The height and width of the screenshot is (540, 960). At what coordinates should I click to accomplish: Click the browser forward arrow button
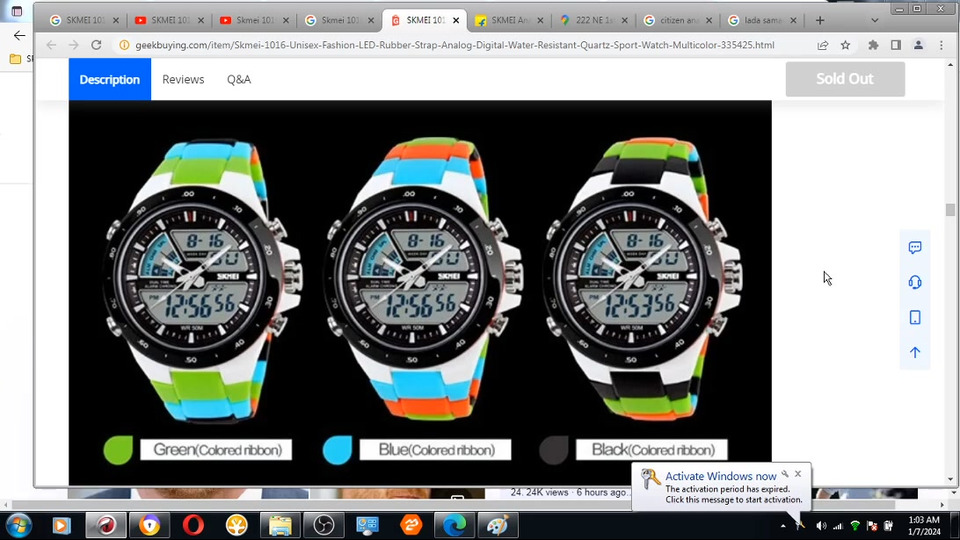click(73, 45)
